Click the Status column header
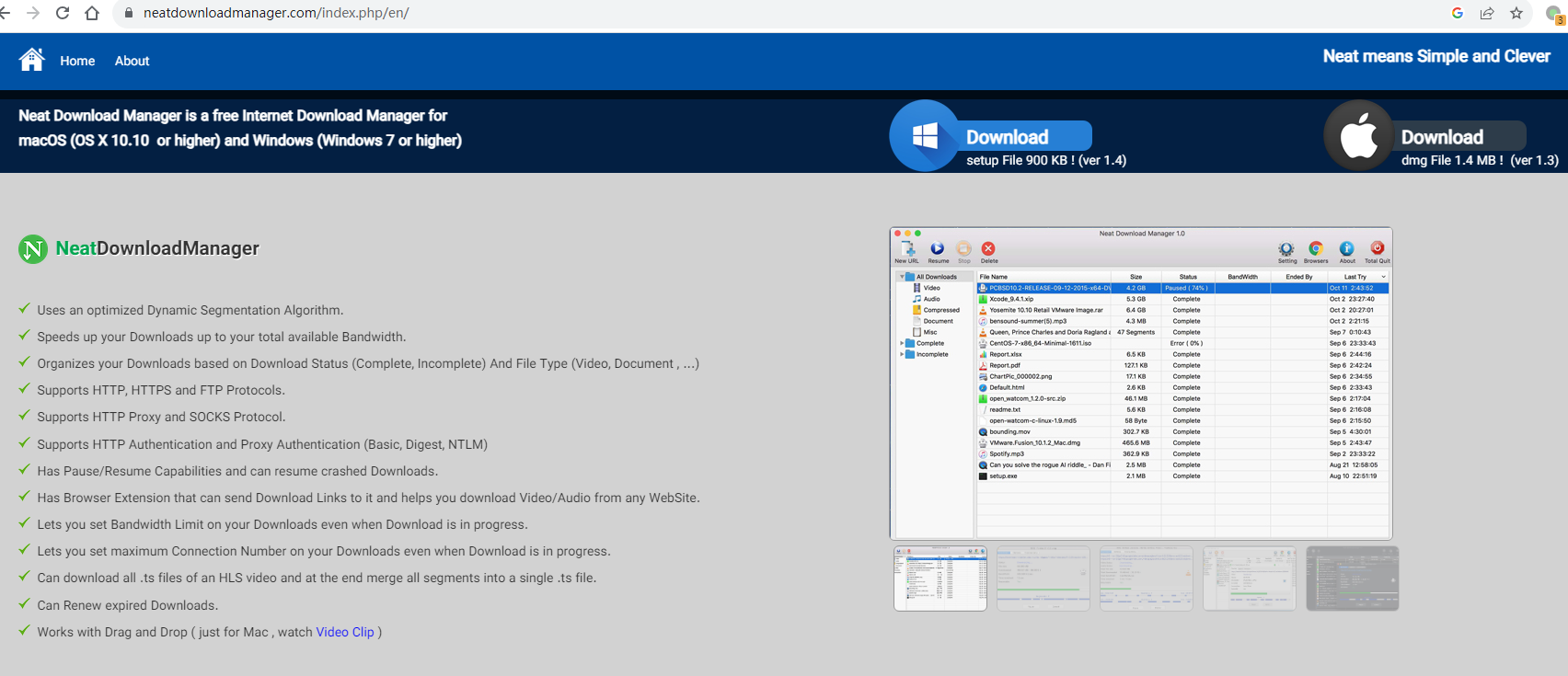This screenshot has width=1568, height=676. click(1188, 277)
